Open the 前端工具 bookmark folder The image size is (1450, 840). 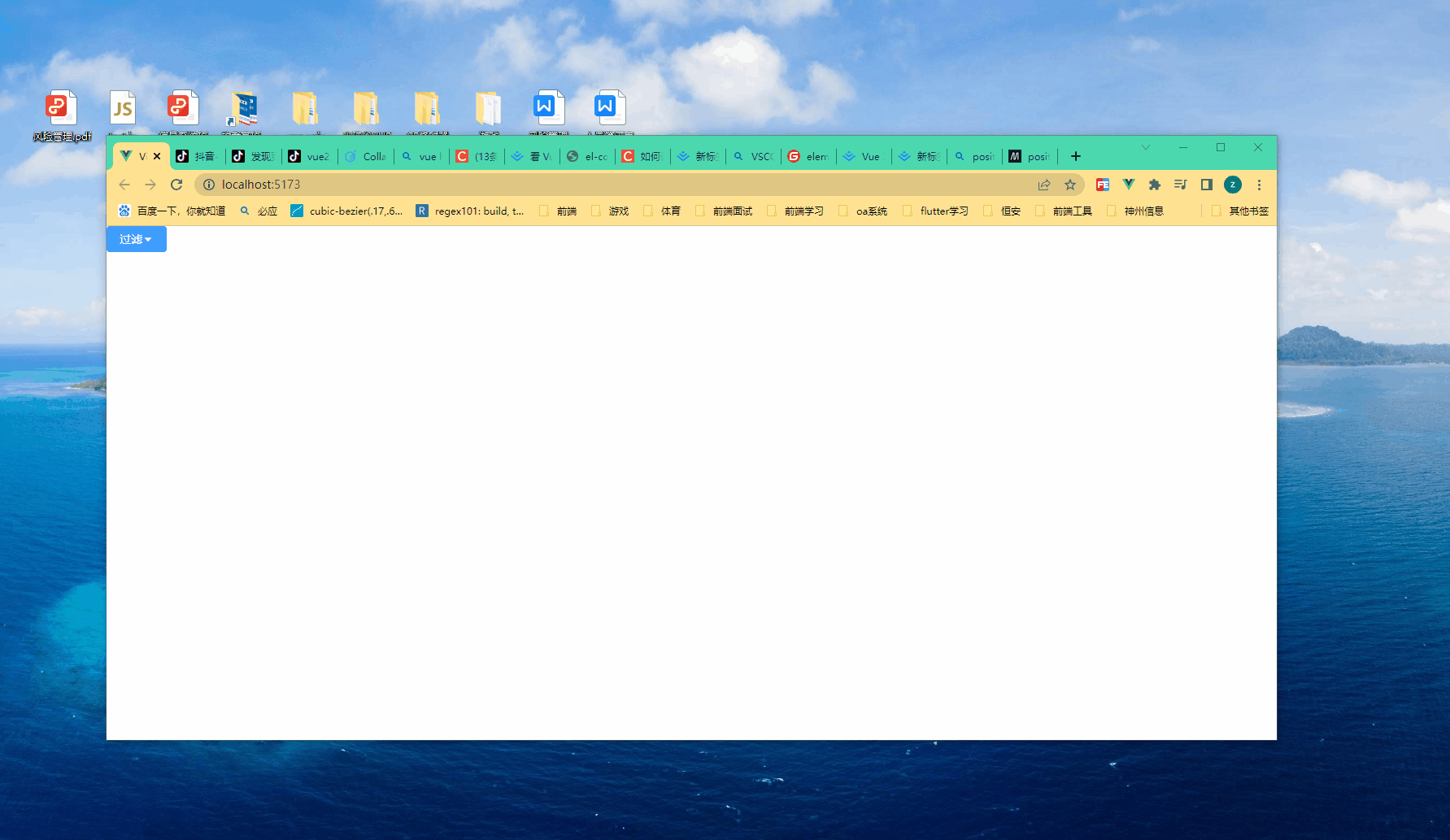pyautogui.click(x=1065, y=211)
